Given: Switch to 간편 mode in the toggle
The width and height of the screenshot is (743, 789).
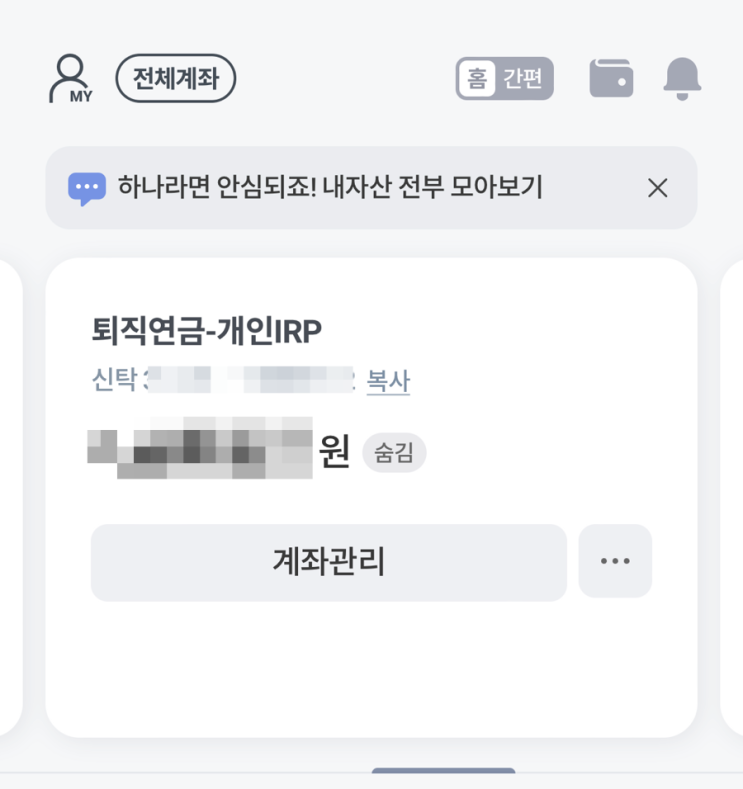Looking at the screenshot, I should [x=523, y=78].
